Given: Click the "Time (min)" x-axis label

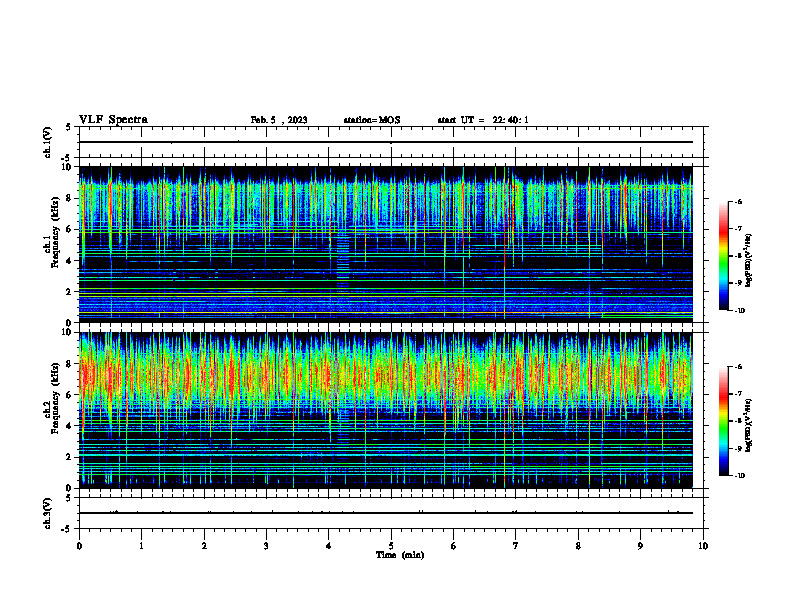Looking at the screenshot, I should (x=400, y=555).
